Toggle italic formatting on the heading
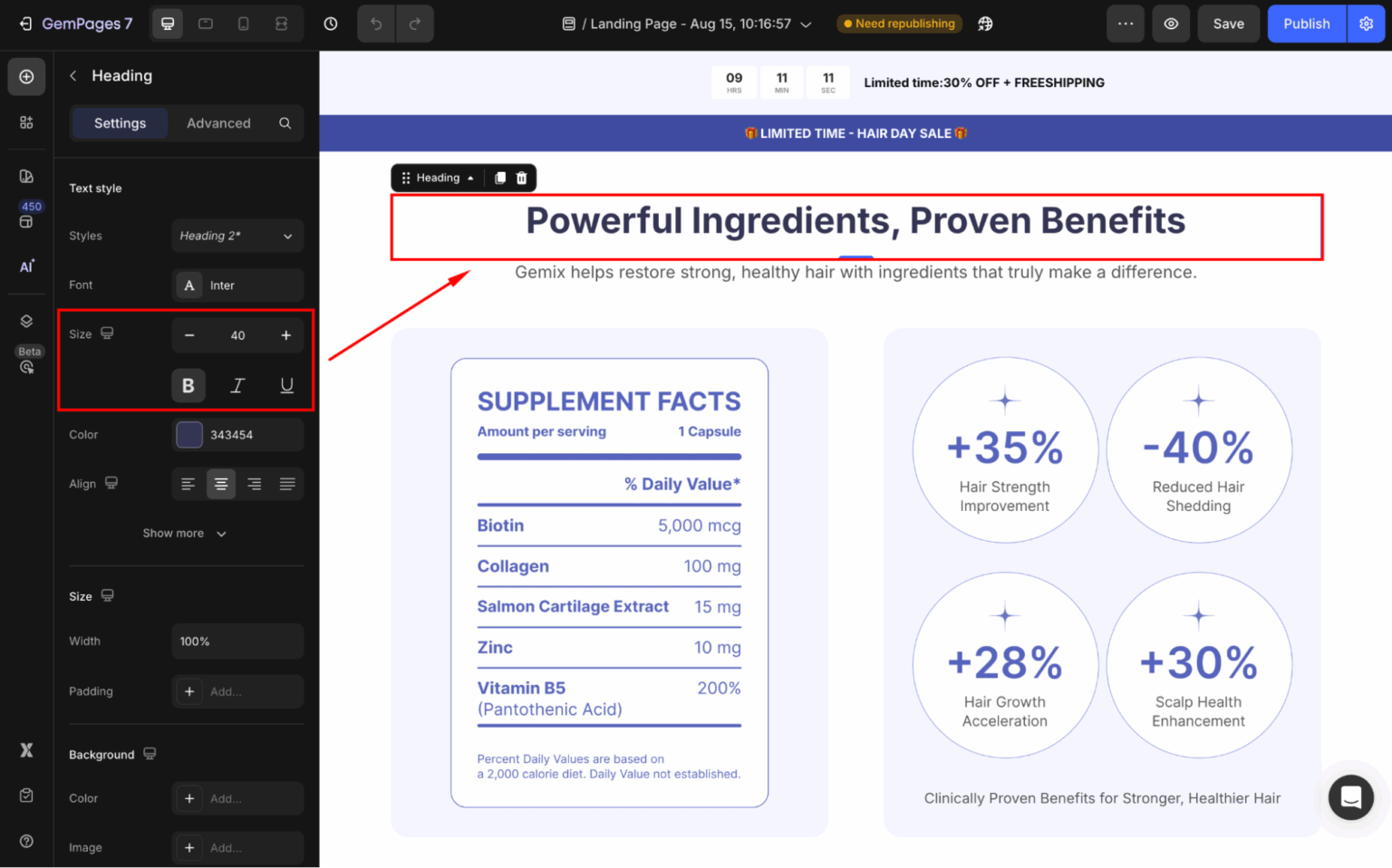 [x=237, y=385]
